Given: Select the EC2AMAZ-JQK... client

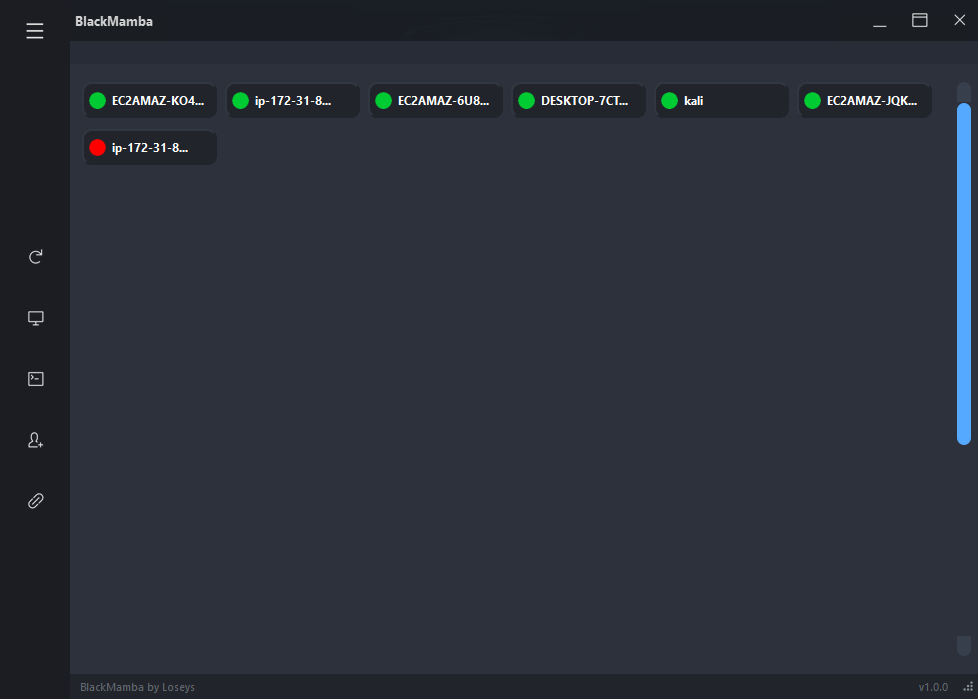Looking at the screenshot, I should [x=865, y=100].
